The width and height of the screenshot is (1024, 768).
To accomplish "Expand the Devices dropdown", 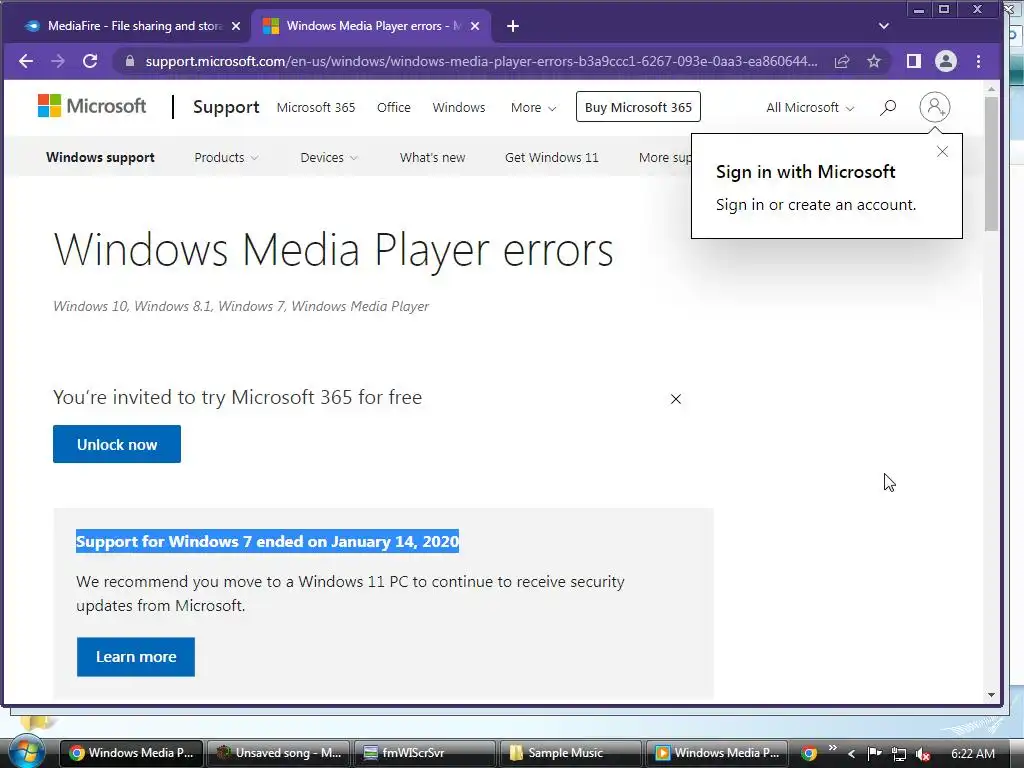I will tap(328, 157).
